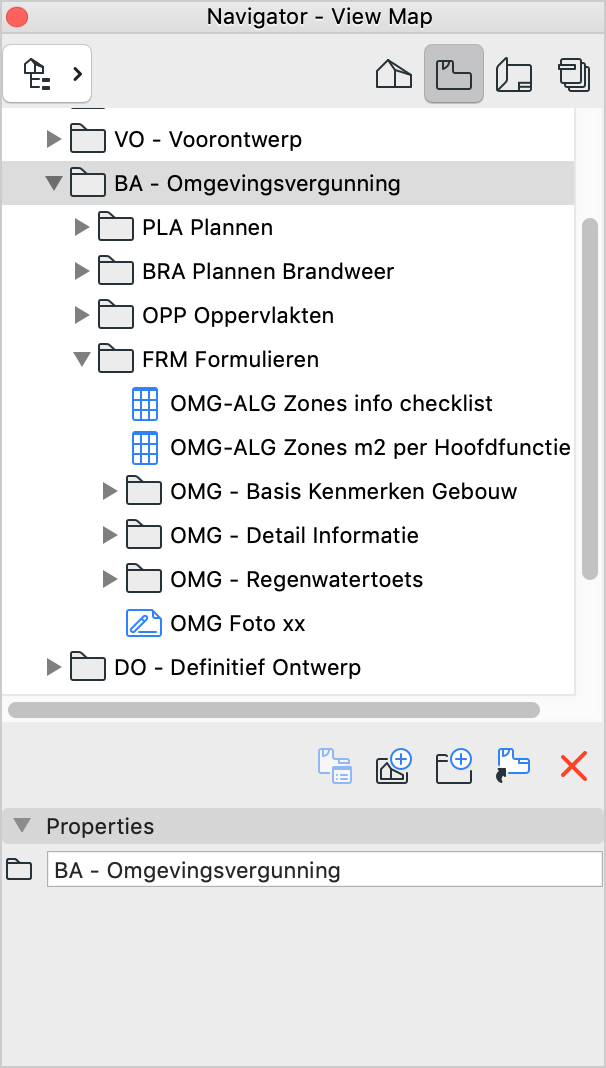Open the Publisher Sets icon
The height and width of the screenshot is (1068, 606).
point(574,74)
